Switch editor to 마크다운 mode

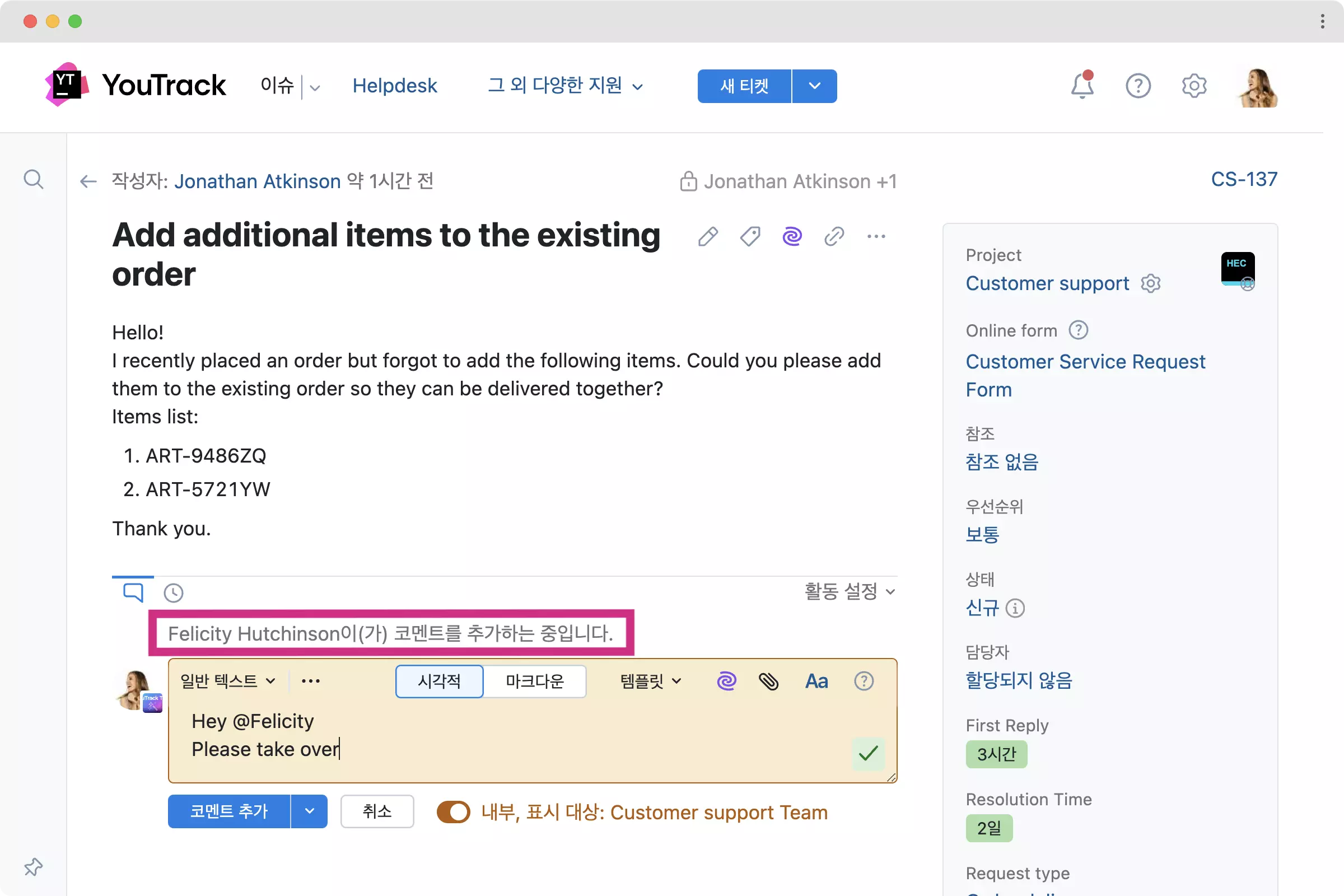534,681
